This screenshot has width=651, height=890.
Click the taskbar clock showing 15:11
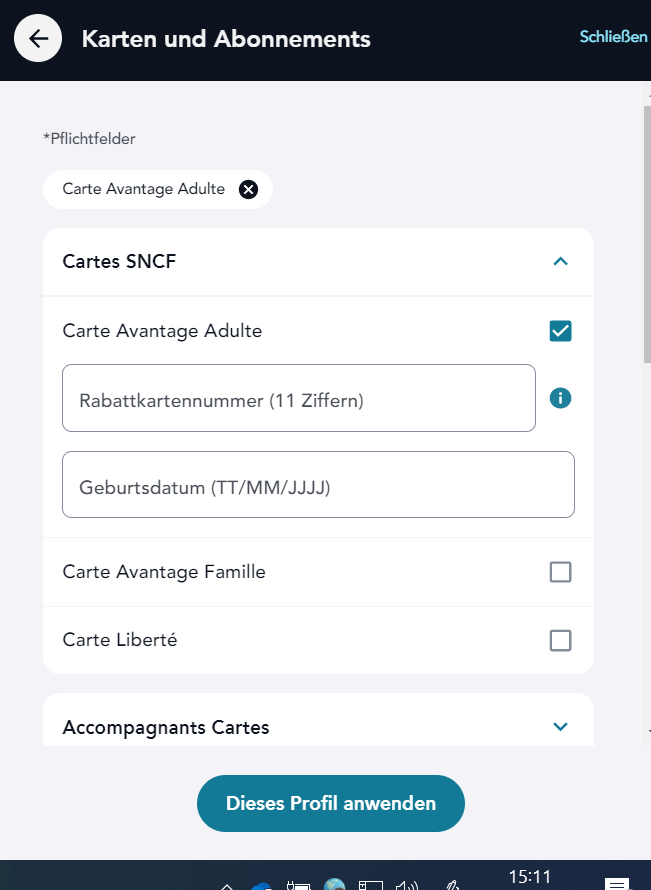[529, 877]
